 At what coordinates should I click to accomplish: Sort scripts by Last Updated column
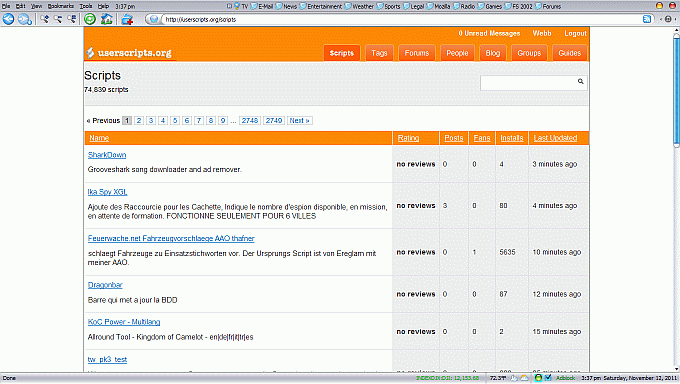555,138
